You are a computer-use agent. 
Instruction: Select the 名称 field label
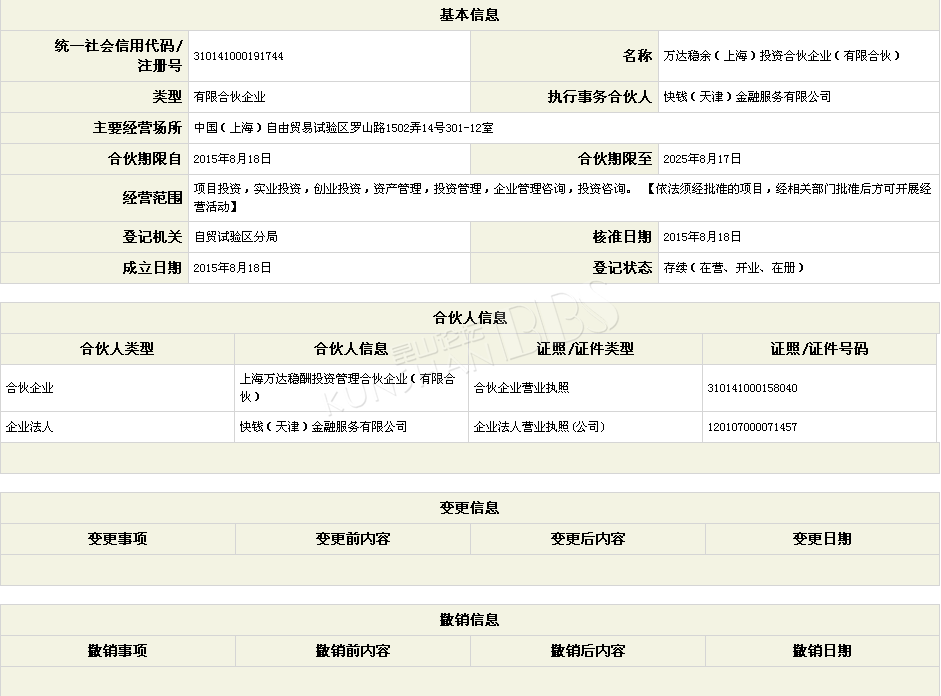637,56
